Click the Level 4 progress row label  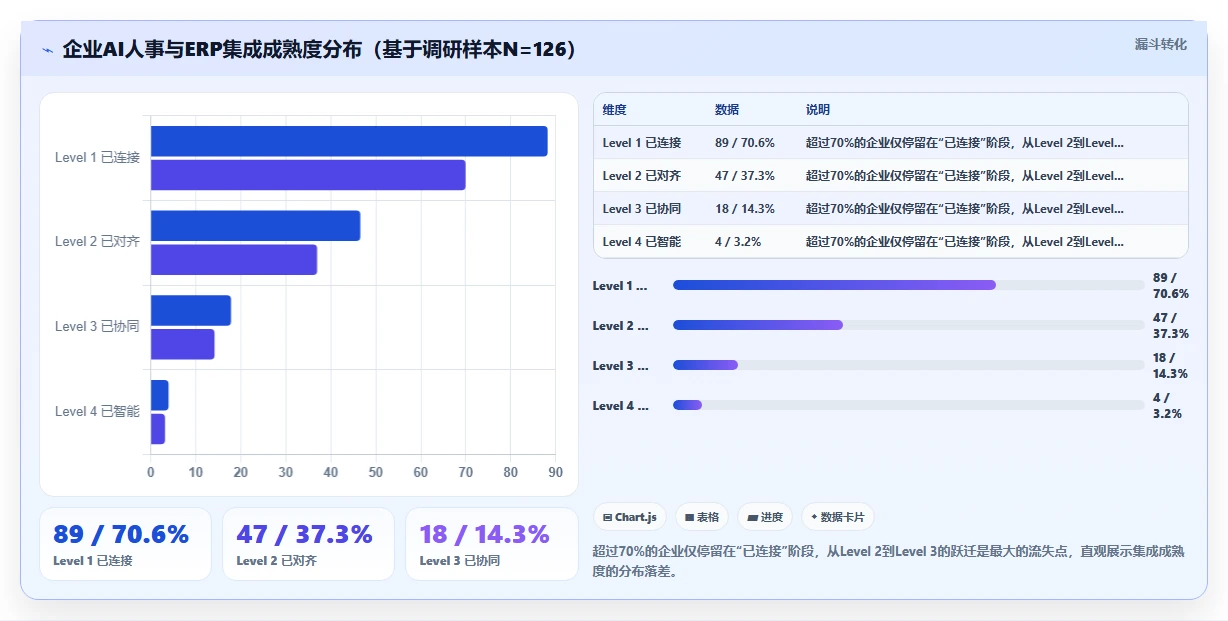point(620,406)
